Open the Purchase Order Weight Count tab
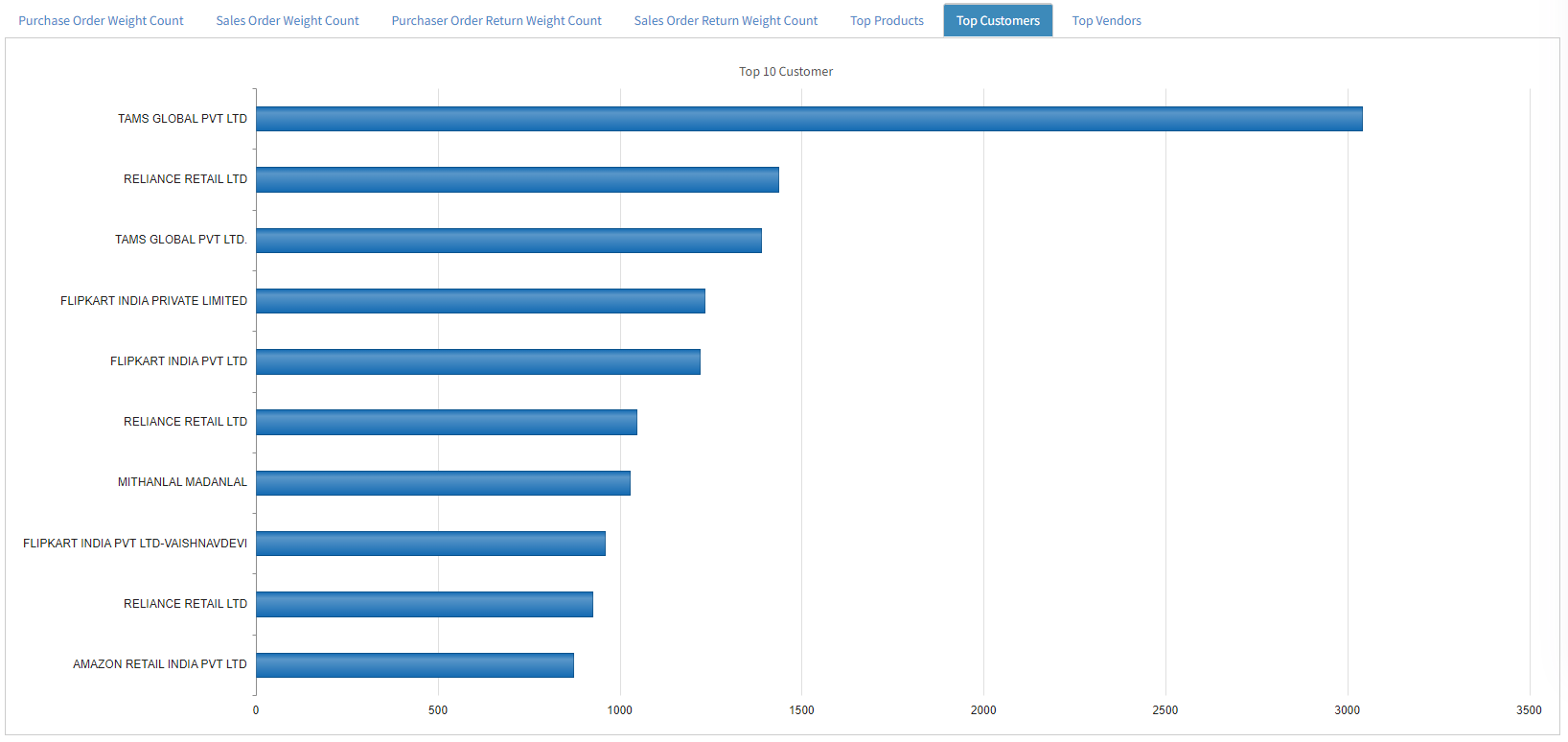This screenshot has height=742, width=1568. (x=101, y=20)
